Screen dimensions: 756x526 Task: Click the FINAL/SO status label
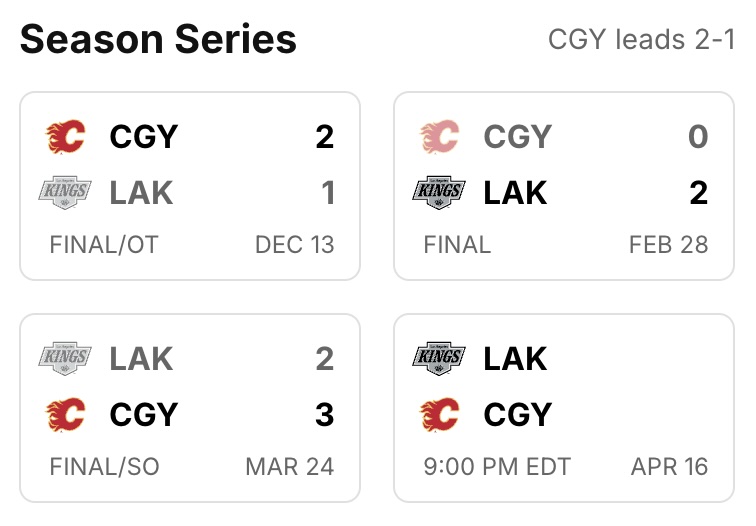pos(104,466)
